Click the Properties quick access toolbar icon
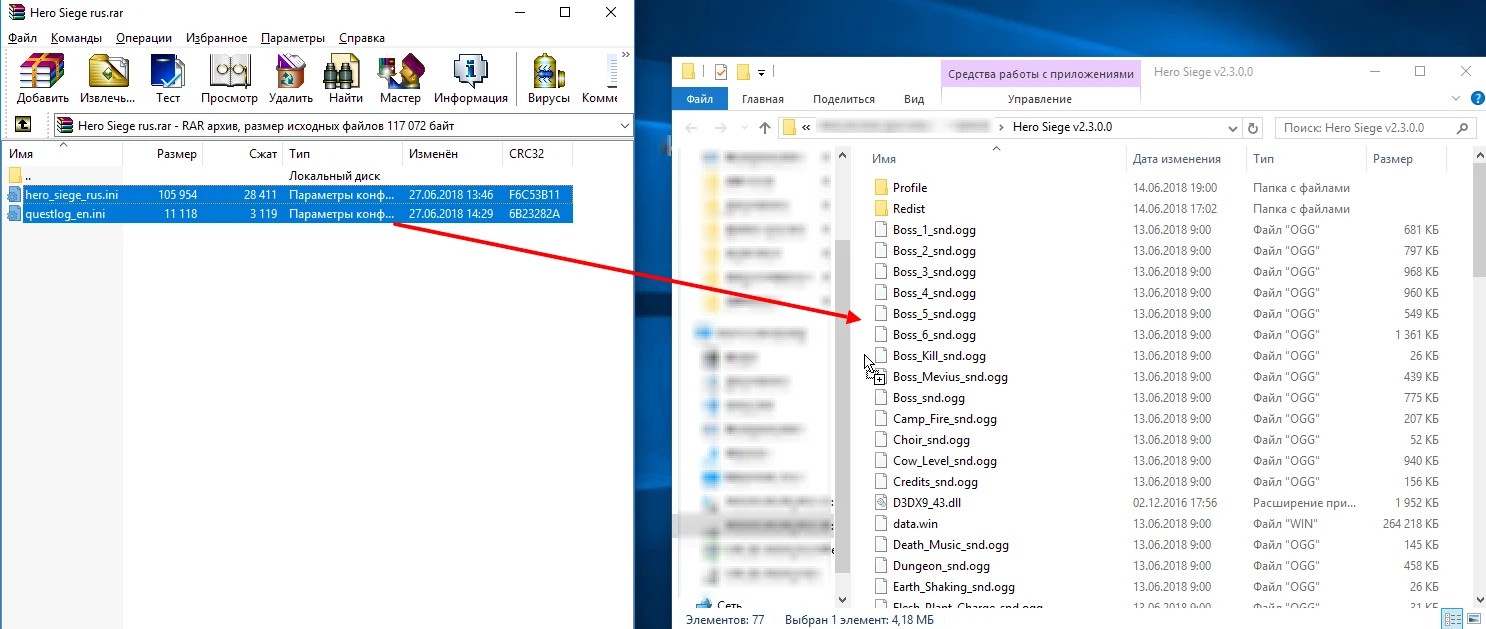Image resolution: width=1486 pixels, height=629 pixels. click(x=720, y=72)
